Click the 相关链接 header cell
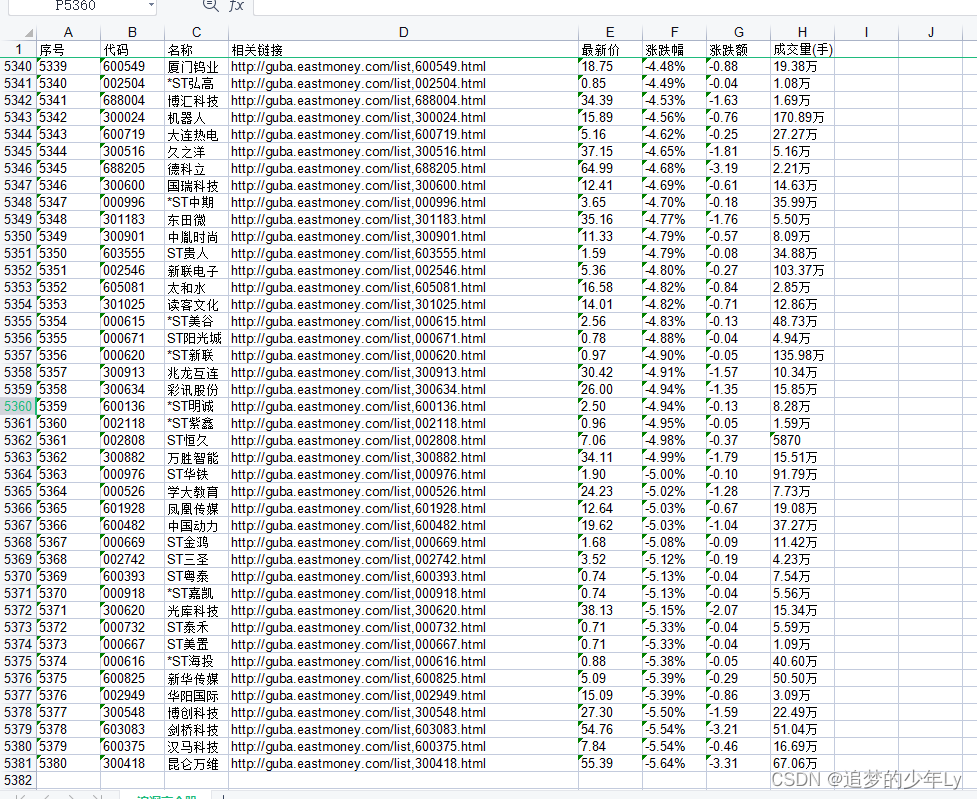The image size is (977, 799). (x=403, y=49)
